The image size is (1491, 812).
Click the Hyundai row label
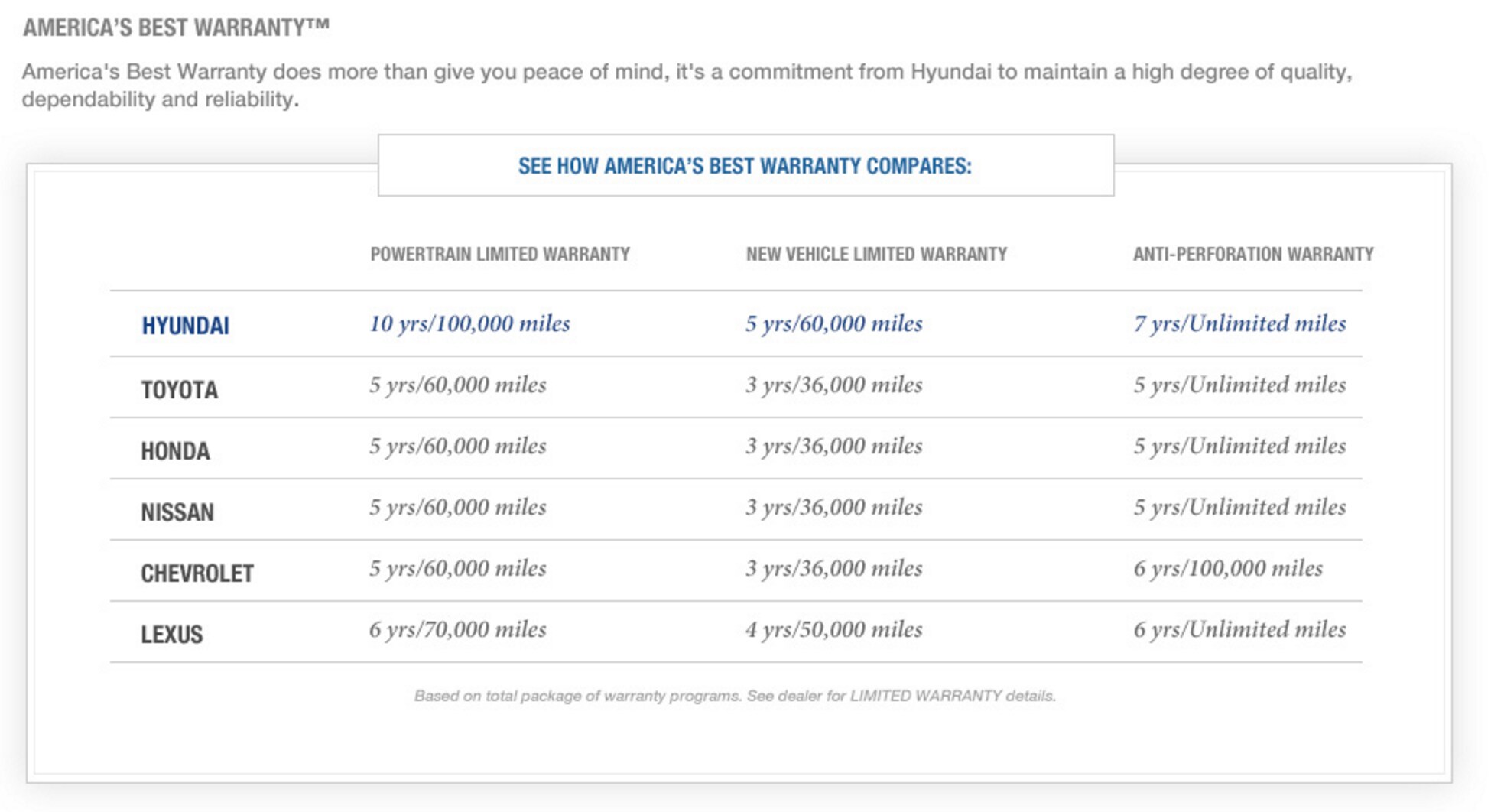[185, 326]
